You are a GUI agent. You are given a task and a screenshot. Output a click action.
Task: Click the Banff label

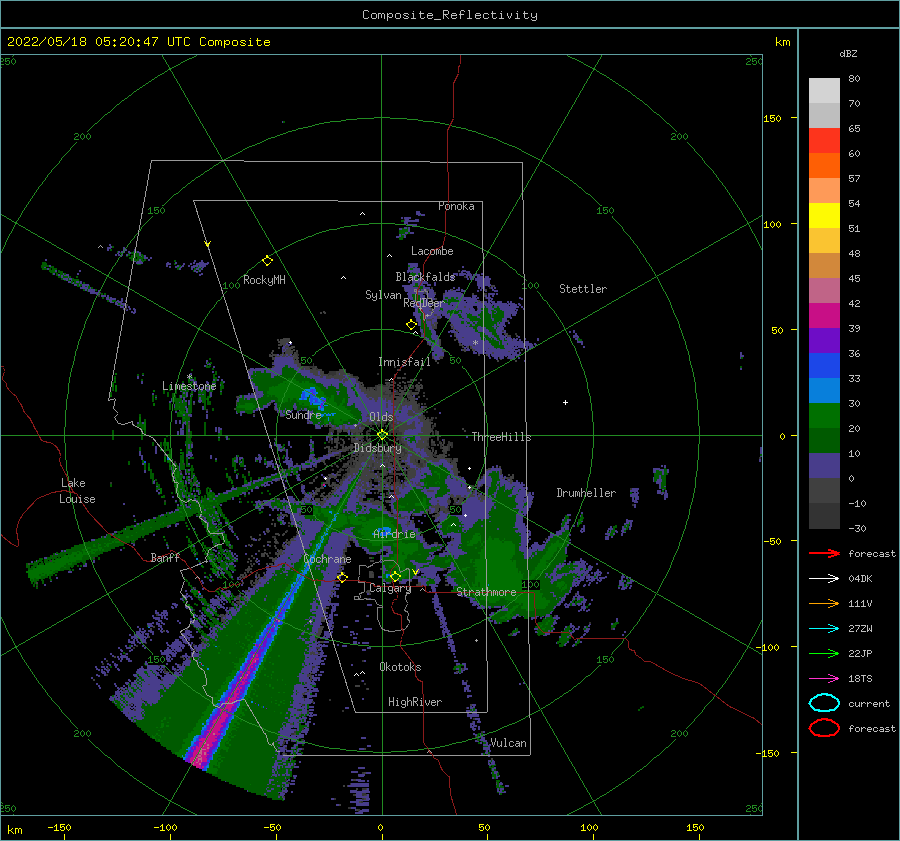point(165,557)
